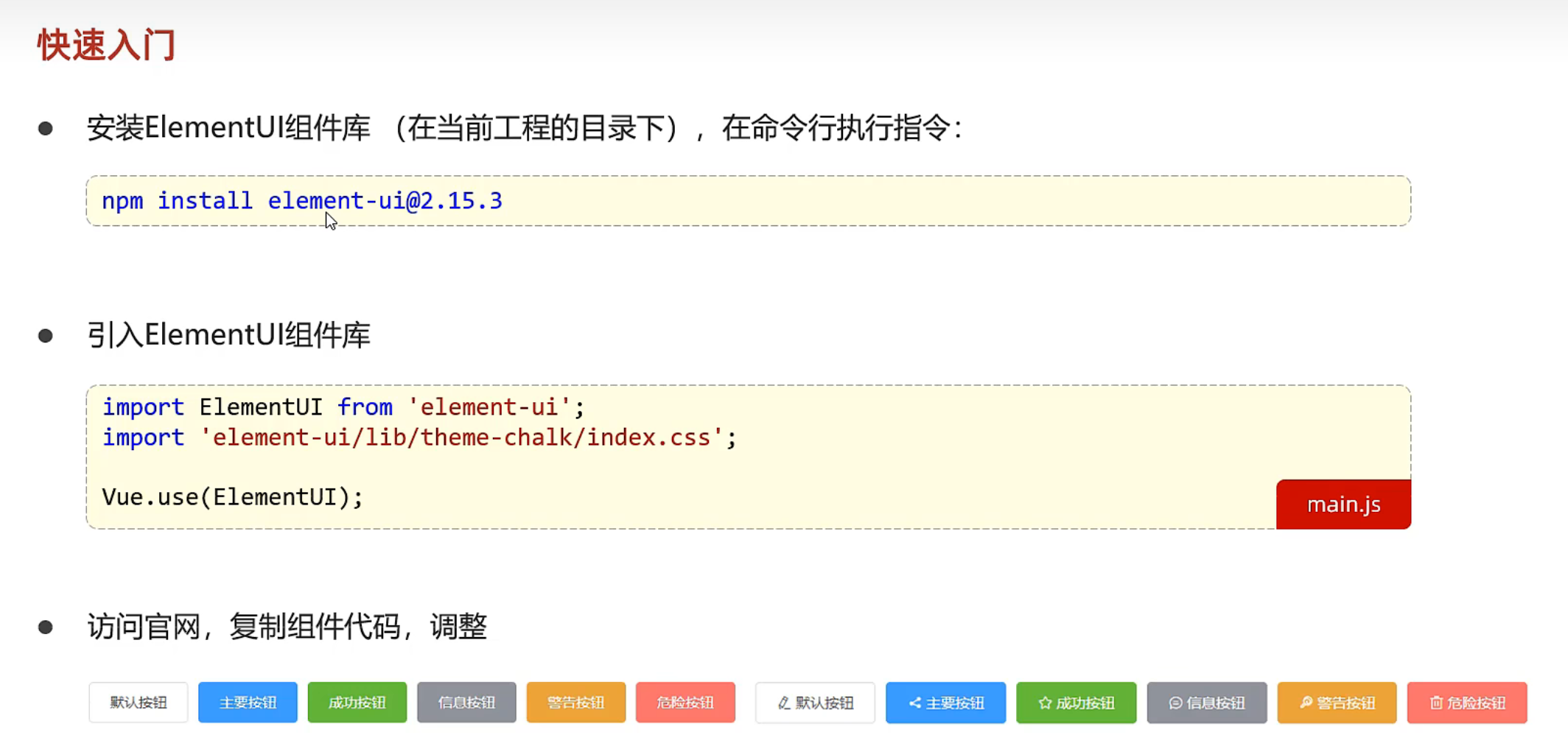Click the 快速入门 heading
The image size is (1568, 752).
[107, 45]
